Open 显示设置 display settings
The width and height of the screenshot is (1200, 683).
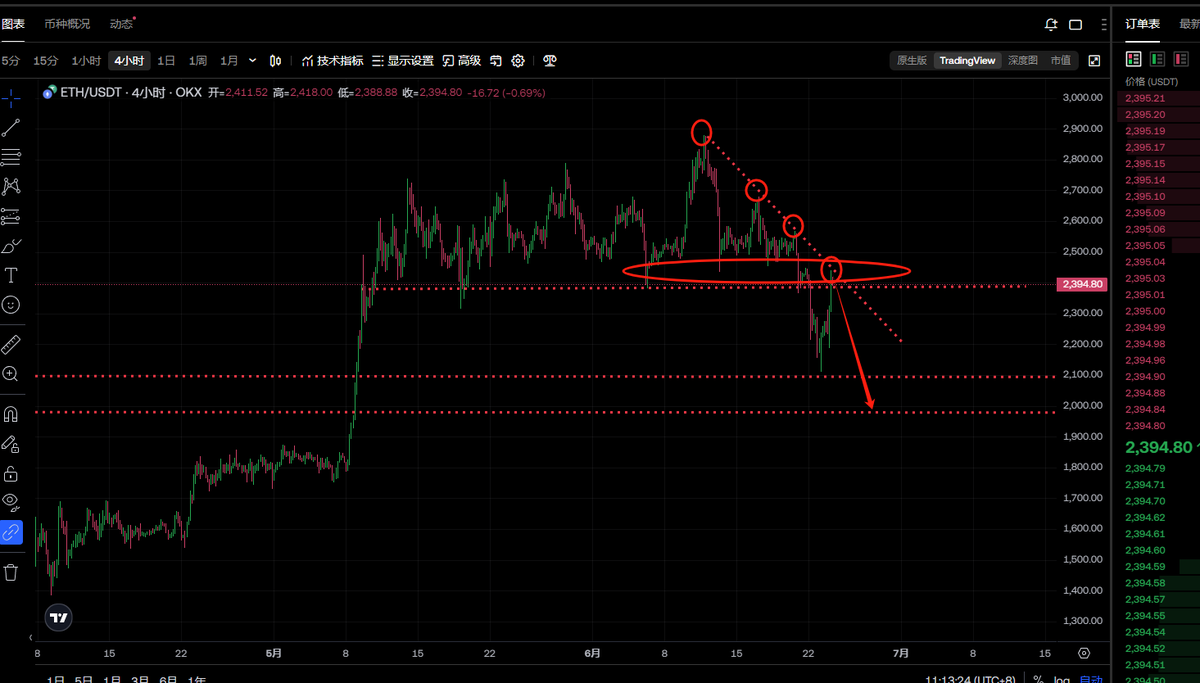click(402, 61)
